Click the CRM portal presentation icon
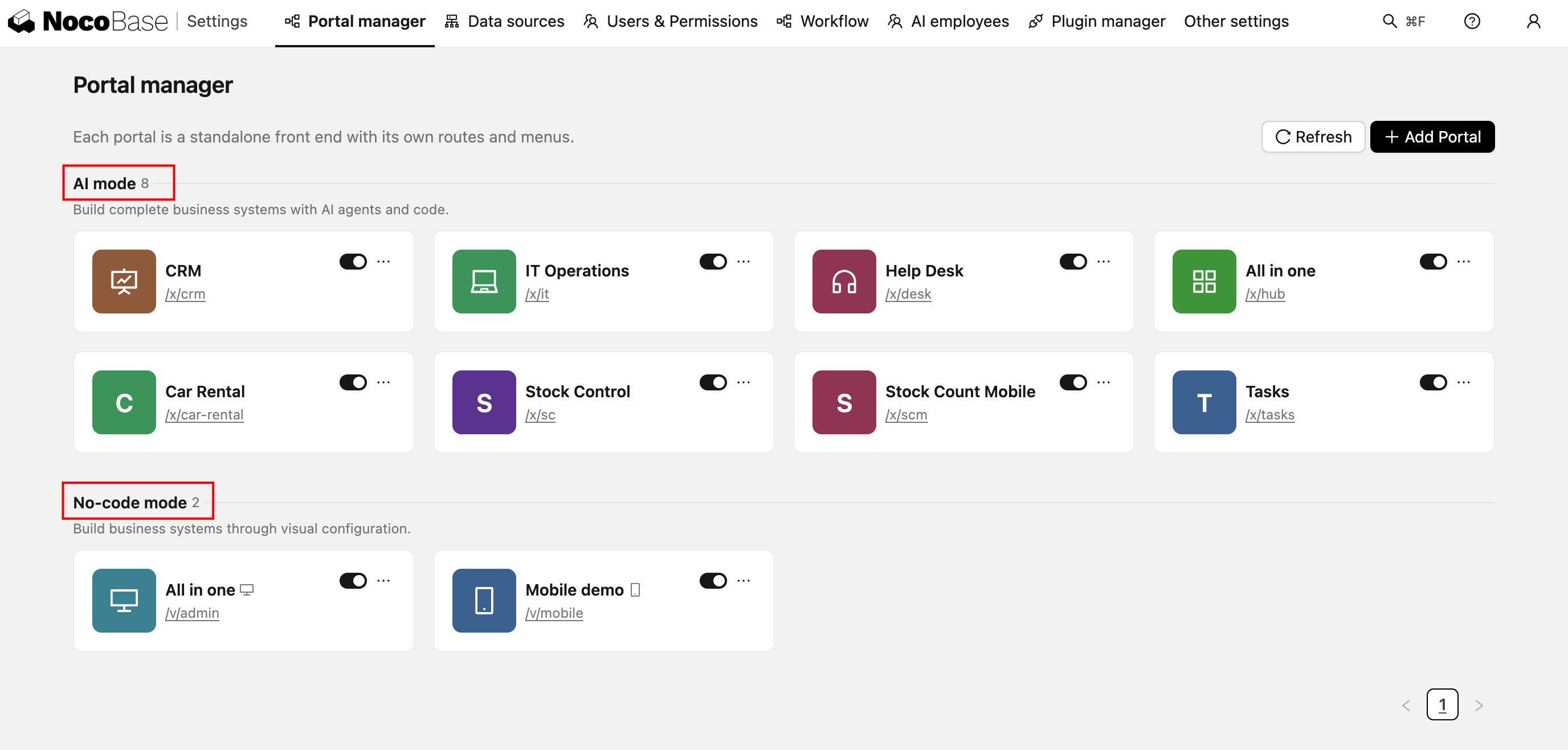The height and width of the screenshot is (750, 1568). 124,282
